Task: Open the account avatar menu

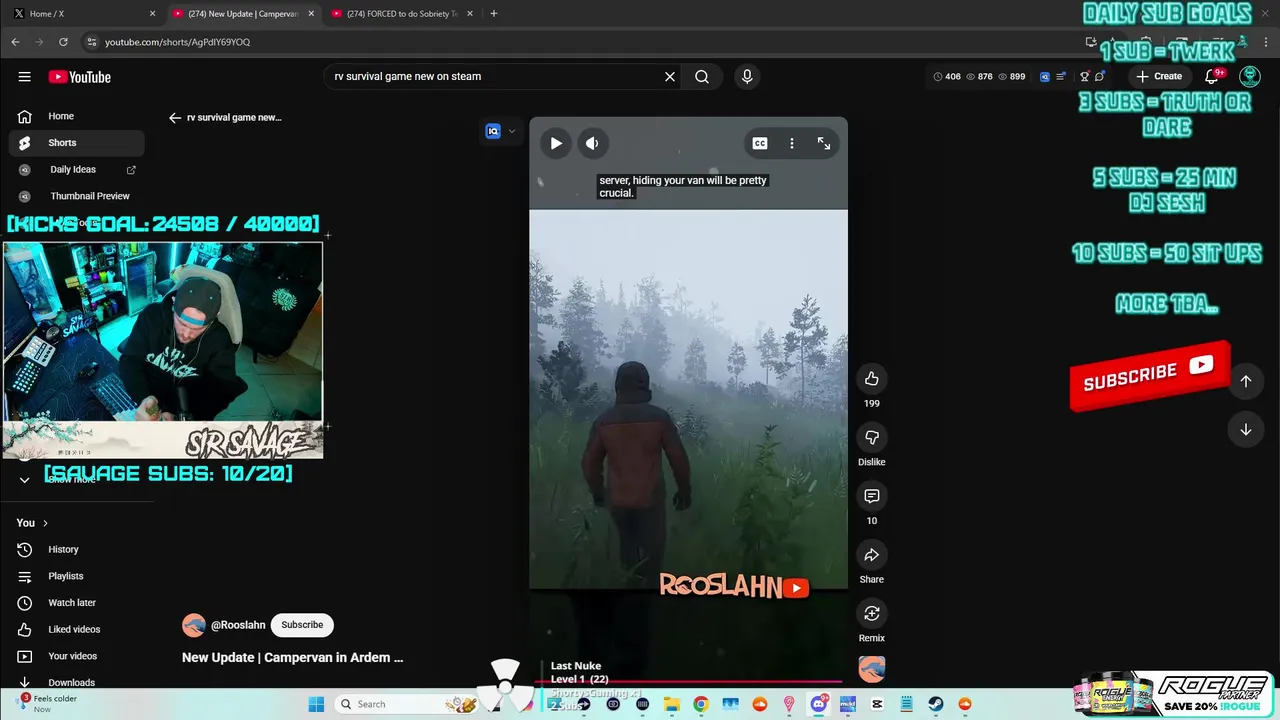Action: coord(1250,76)
